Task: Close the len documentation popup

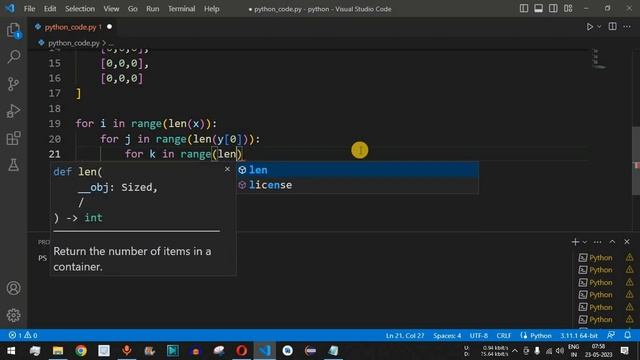Action: pyautogui.click(x=227, y=169)
